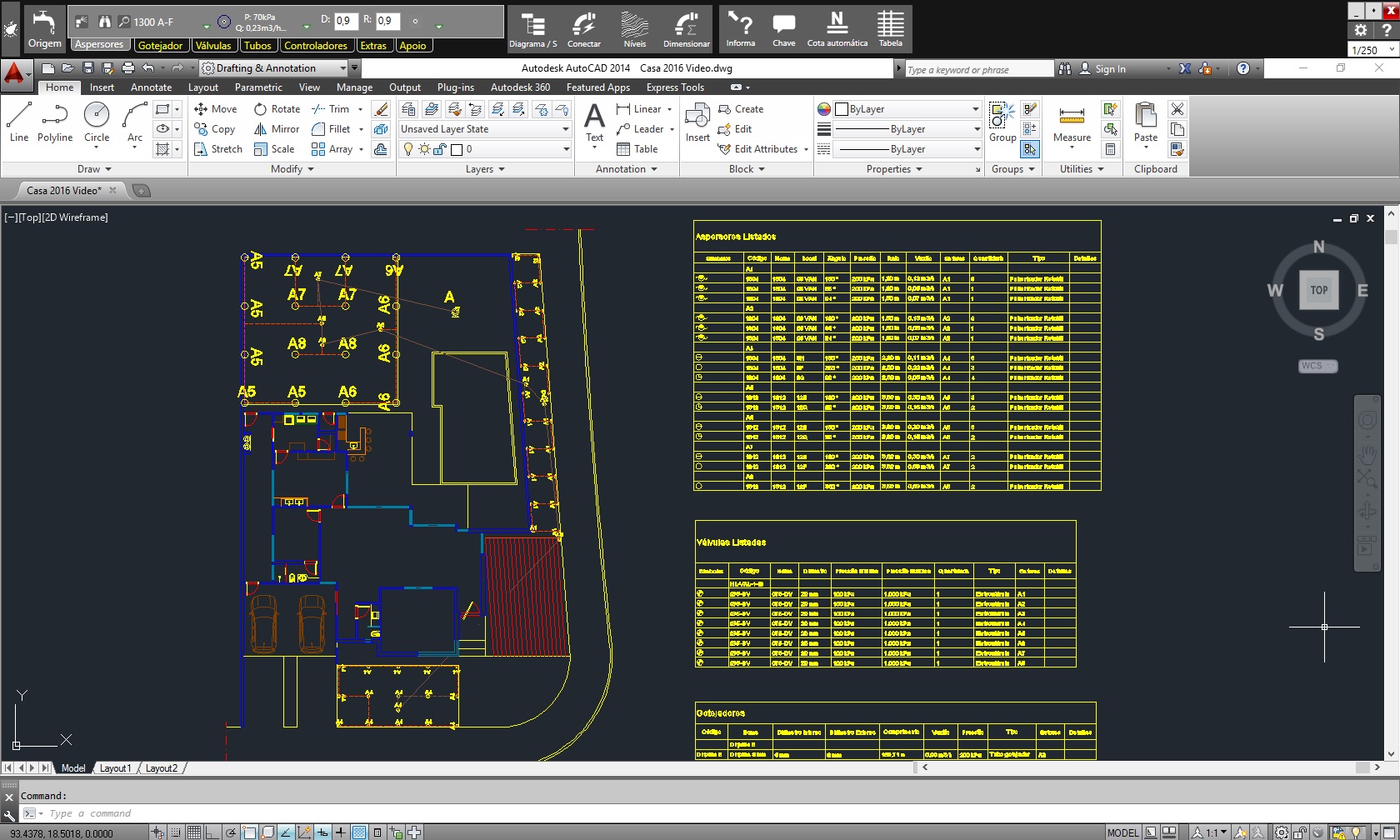Open the 1/250 scale dropdown
Screen dimensions: 1400x840
click(1373, 50)
